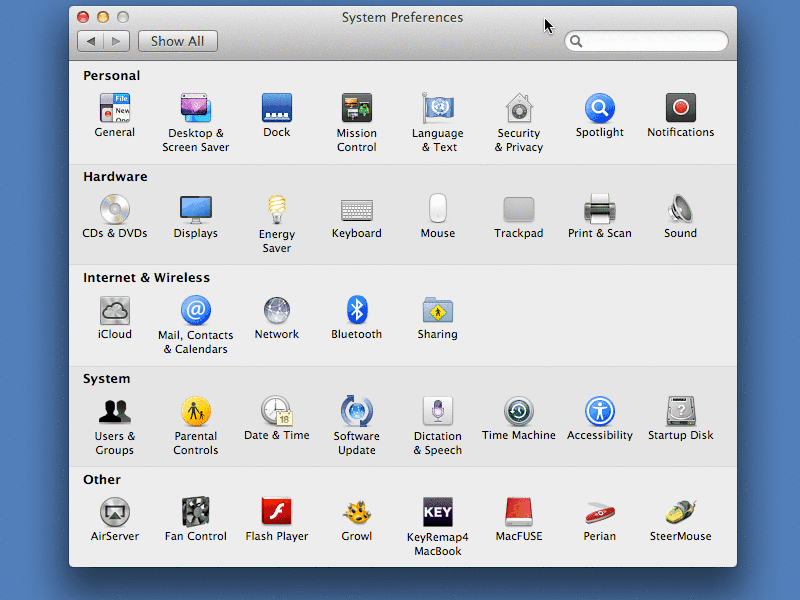Open the Time Machine pane
This screenshot has width=800, height=600.
pyautogui.click(x=519, y=412)
